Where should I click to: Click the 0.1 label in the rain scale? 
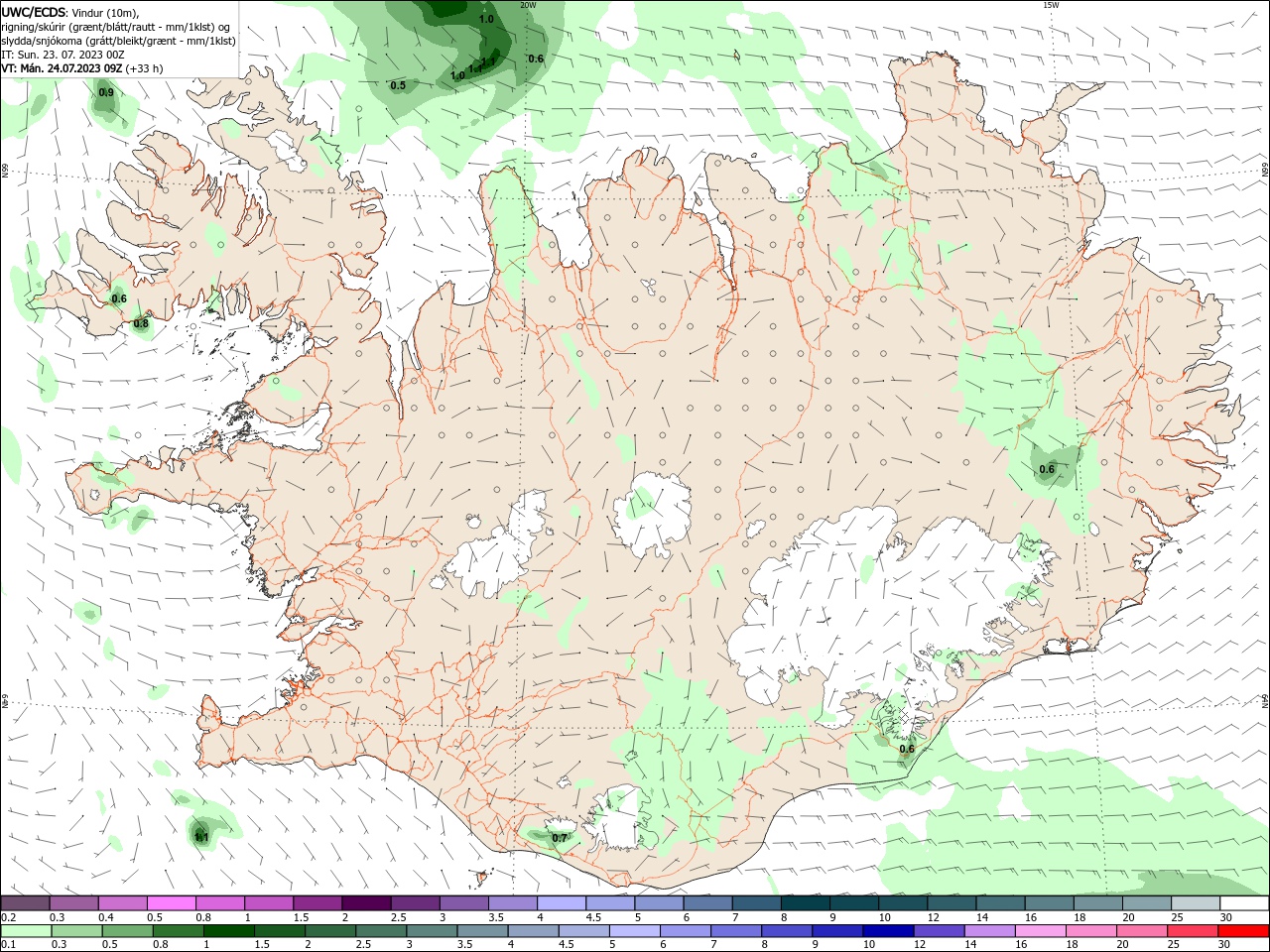coord(9,945)
